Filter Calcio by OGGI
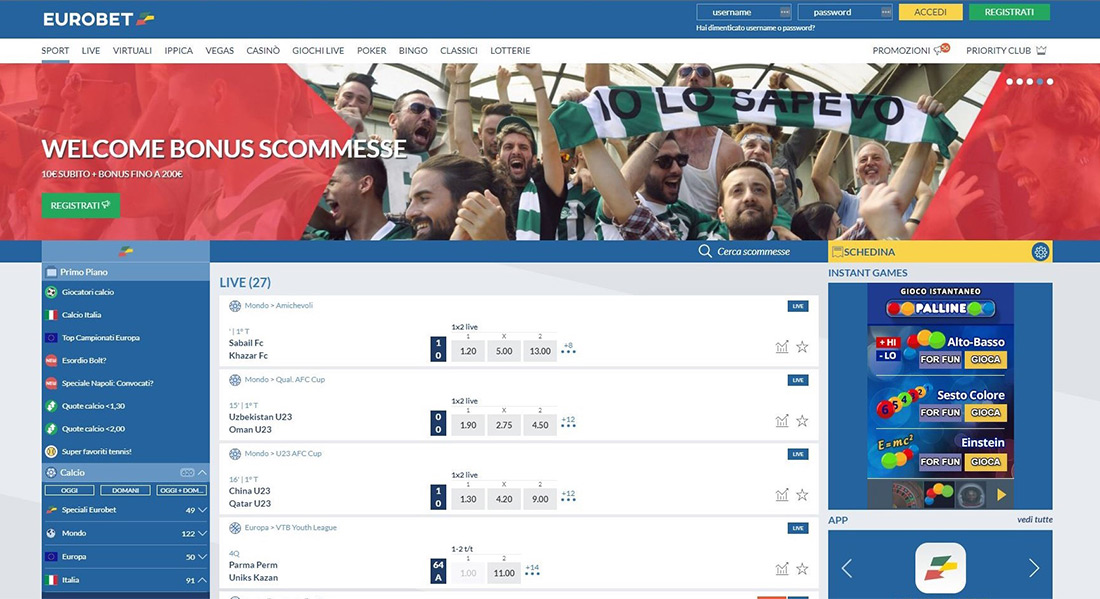 (69, 490)
